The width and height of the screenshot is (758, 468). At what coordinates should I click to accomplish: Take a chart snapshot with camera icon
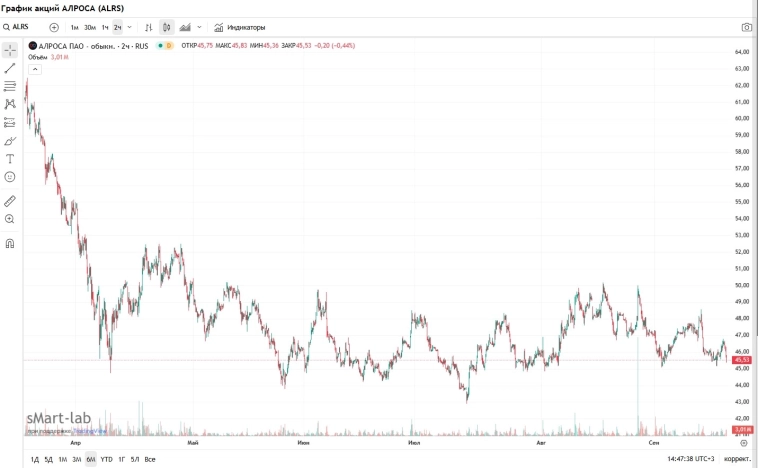[x=746, y=28]
